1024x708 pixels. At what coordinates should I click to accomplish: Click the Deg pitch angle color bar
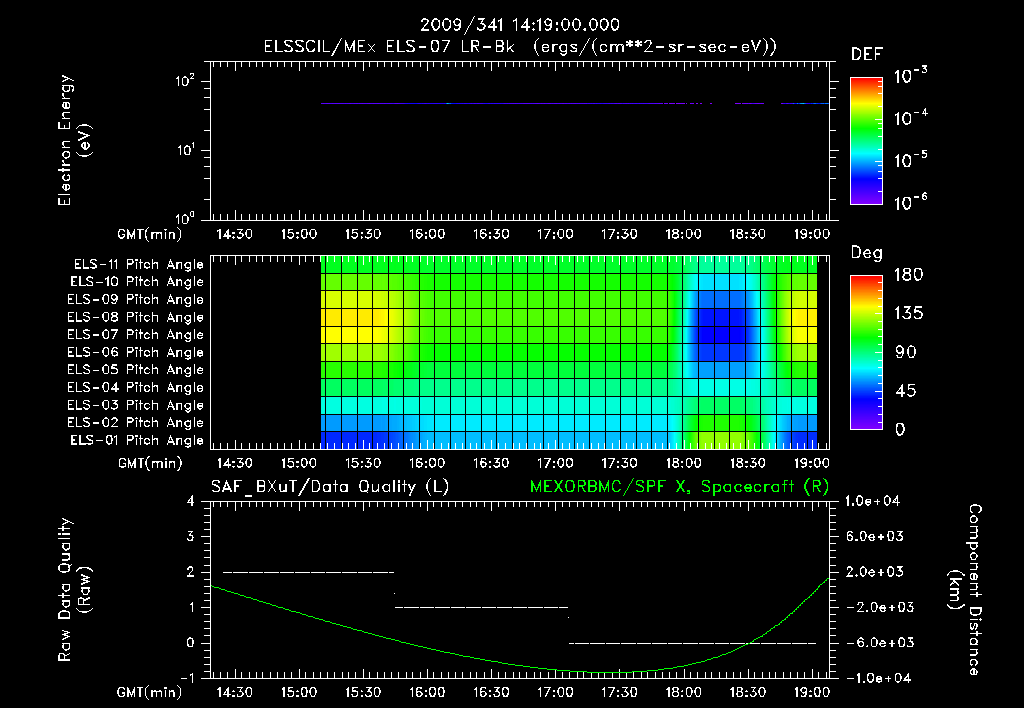(866, 352)
